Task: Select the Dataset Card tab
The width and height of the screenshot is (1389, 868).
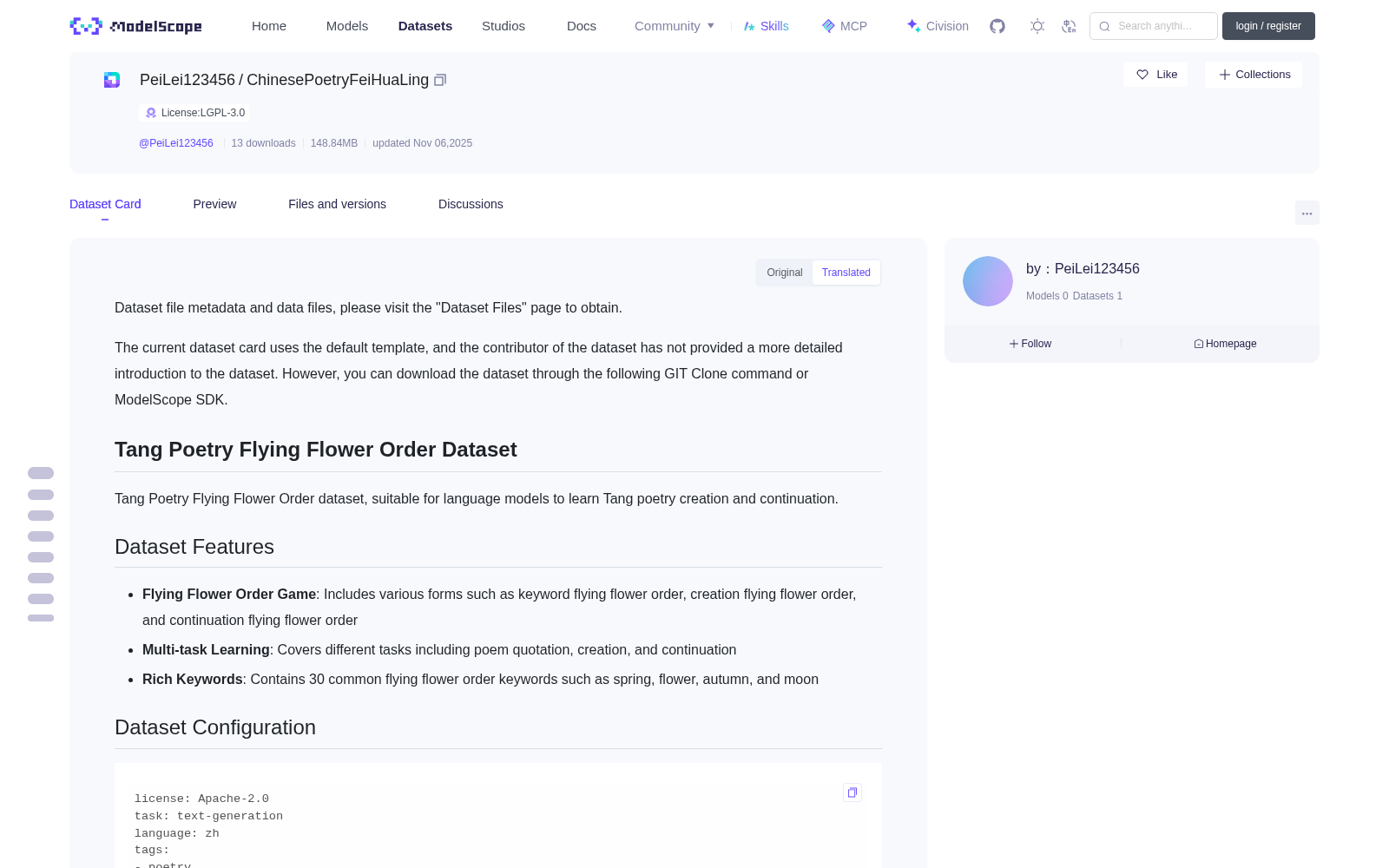Action: [105, 204]
